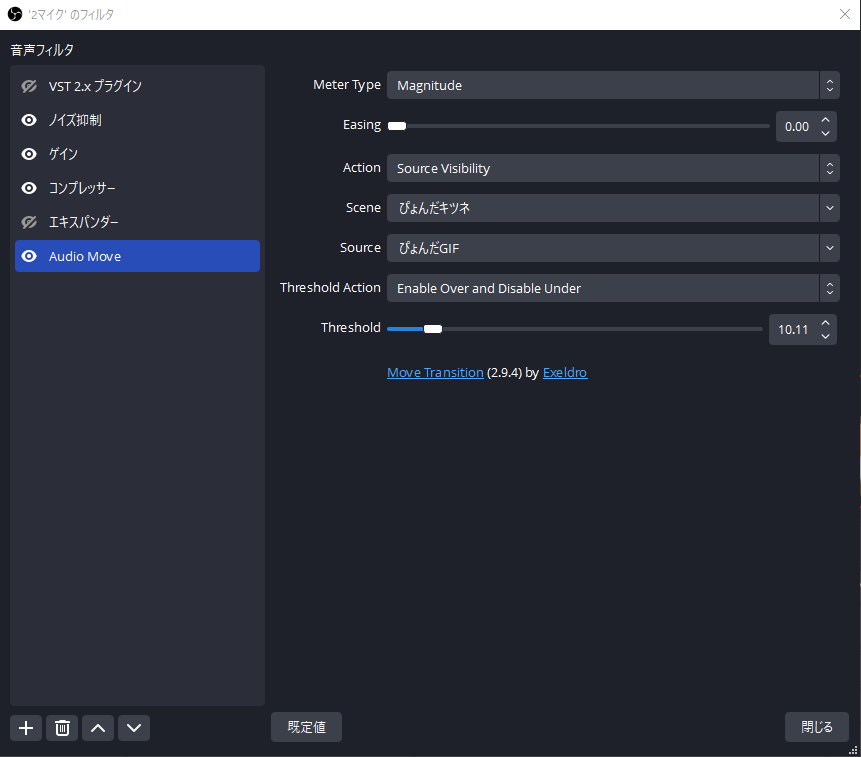The image size is (861, 757).
Task: Open the Move Transition link
Action: click(435, 372)
